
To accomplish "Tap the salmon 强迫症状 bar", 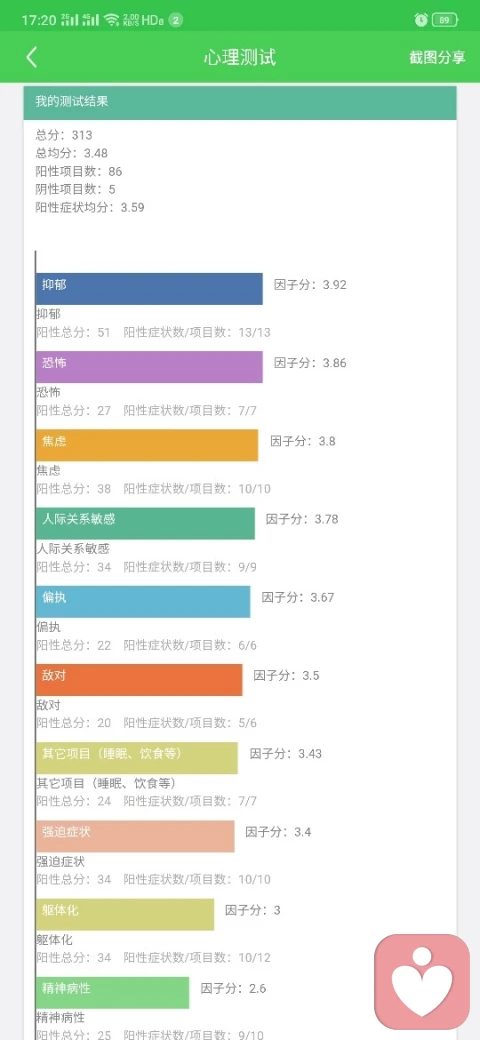I will (x=135, y=836).
